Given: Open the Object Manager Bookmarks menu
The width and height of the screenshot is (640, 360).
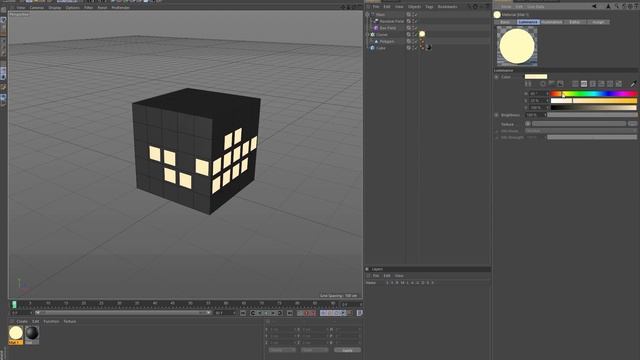Looking at the screenshot, I should [x=447, y=7].
